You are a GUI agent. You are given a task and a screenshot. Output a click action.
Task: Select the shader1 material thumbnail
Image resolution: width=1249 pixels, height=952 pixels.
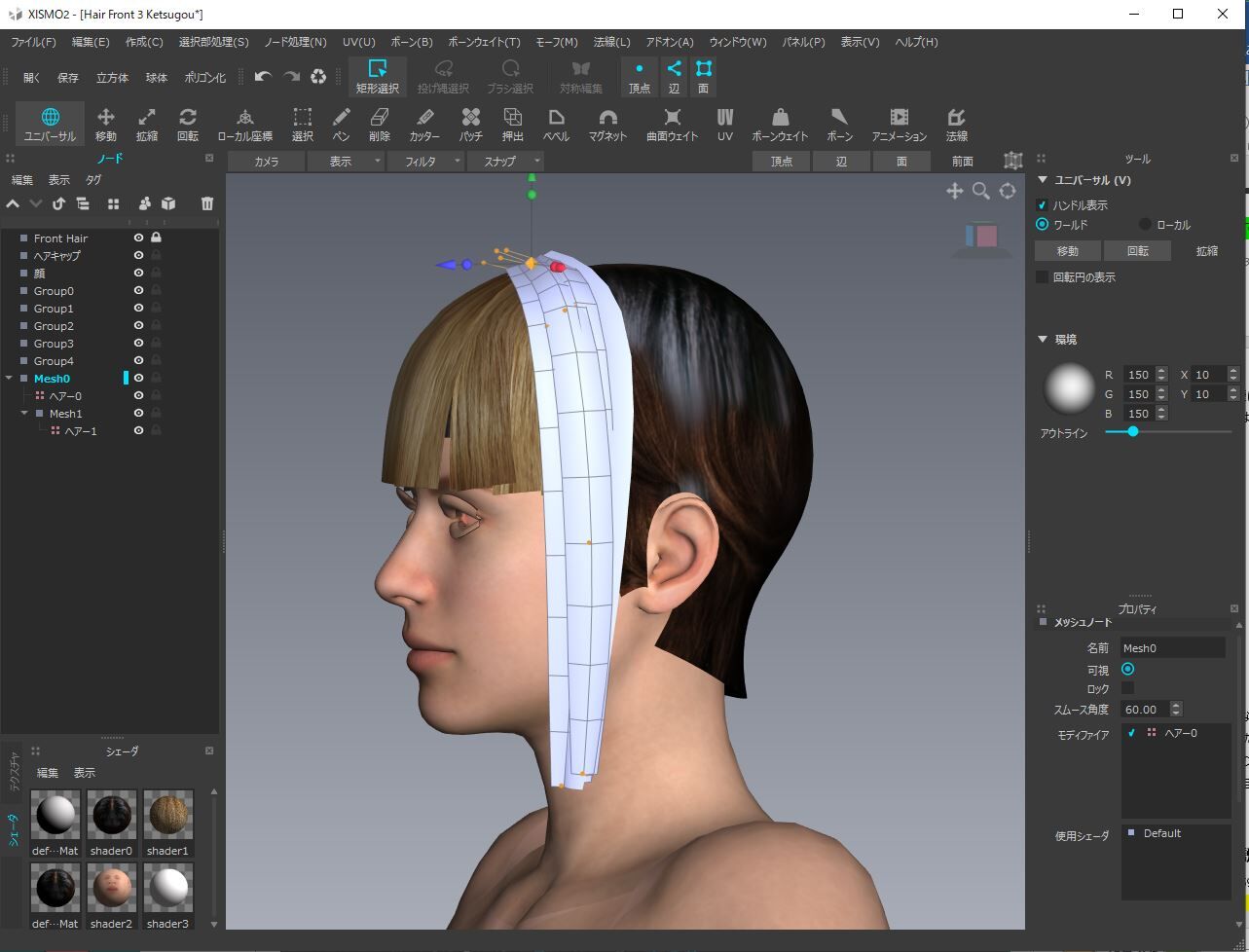167,816
